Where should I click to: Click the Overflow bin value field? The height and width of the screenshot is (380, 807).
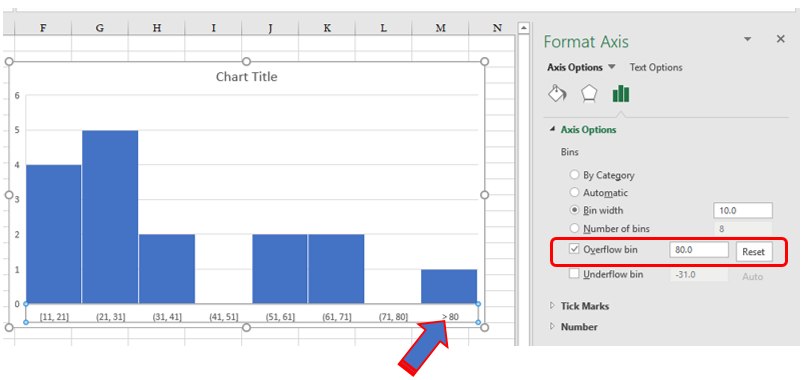(x=699, y=250)
